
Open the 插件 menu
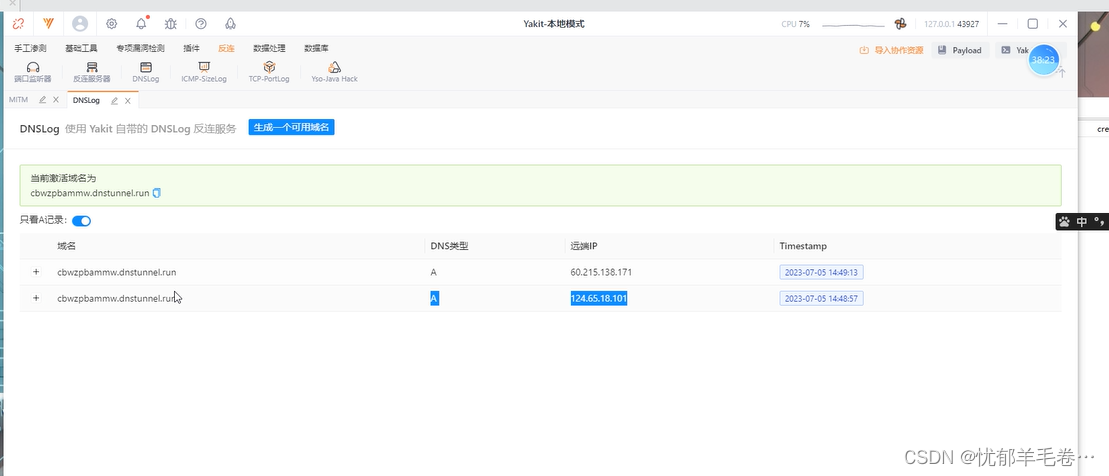click(x=191, y=49)
